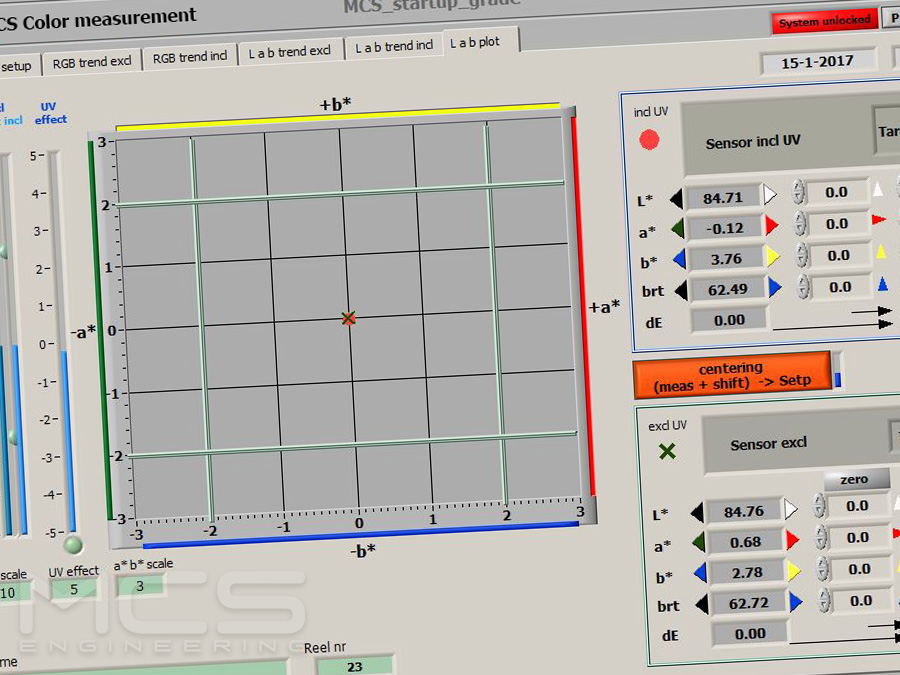Click the red incl UV indicator light
Viewport: 900px width, 675px height.
point(650,140)
